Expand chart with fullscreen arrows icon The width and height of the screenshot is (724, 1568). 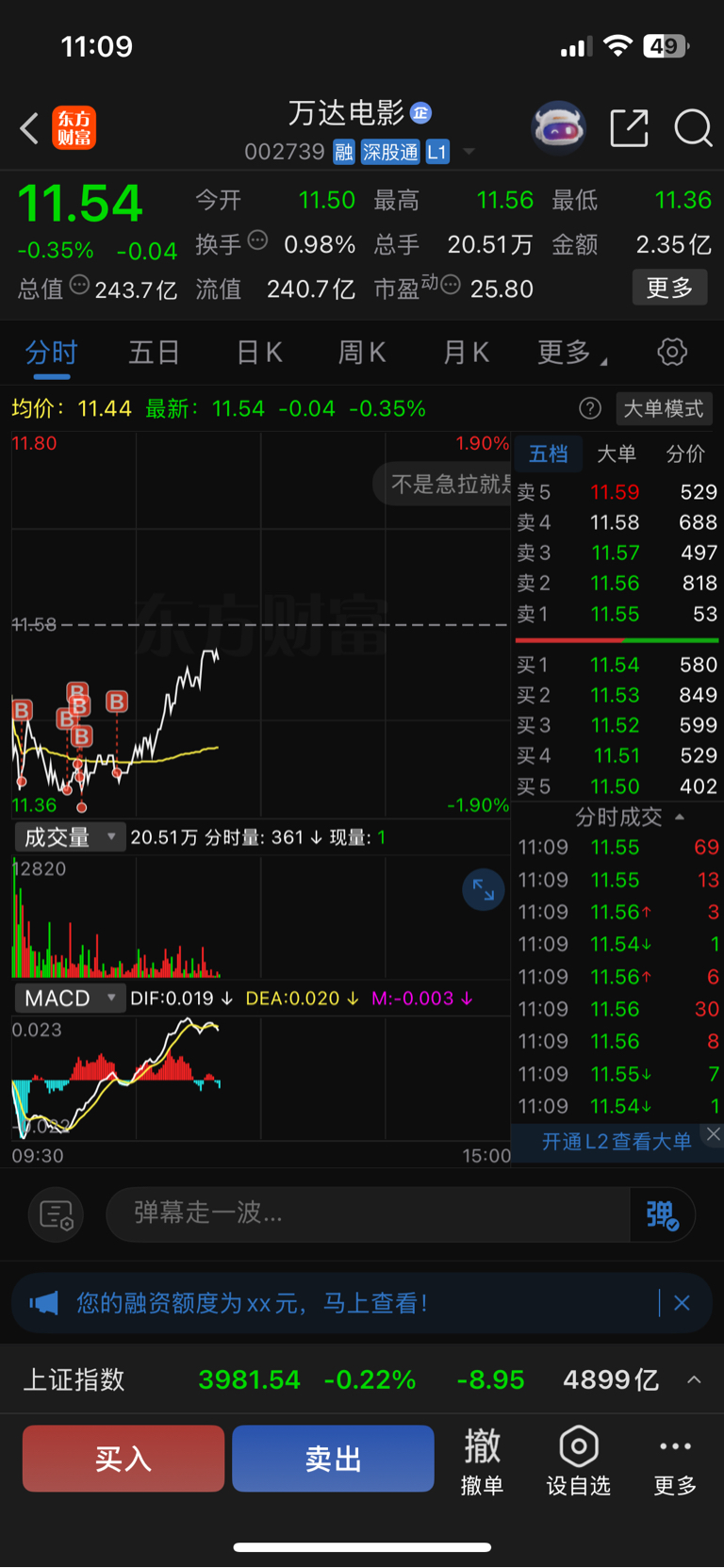click(484, 890)
